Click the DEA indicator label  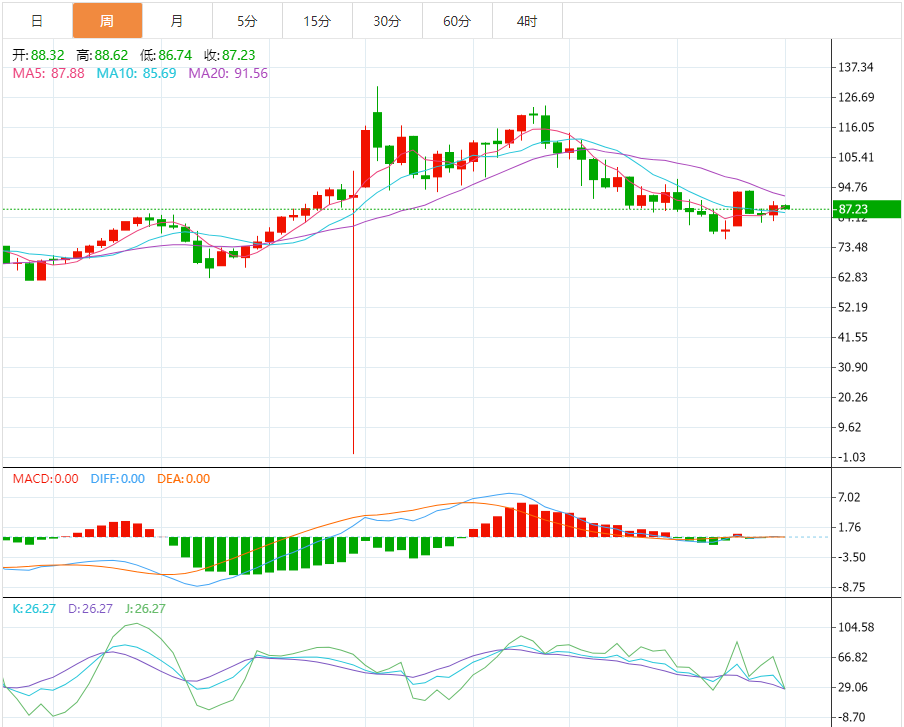[184, 479]
